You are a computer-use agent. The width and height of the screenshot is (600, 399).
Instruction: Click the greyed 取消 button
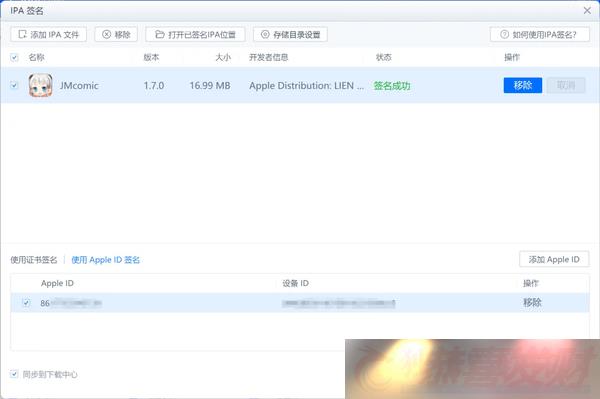pyautogui.click(x=566, y=85)
